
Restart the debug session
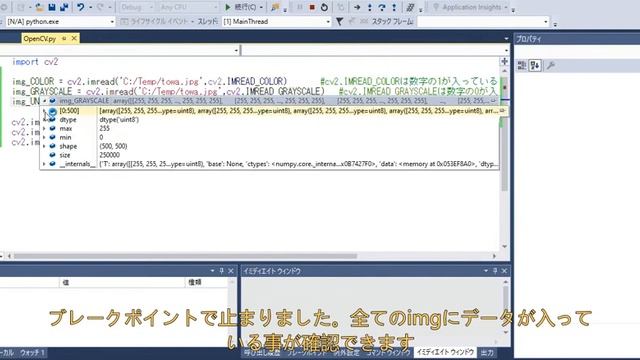[x=324, y=7]
